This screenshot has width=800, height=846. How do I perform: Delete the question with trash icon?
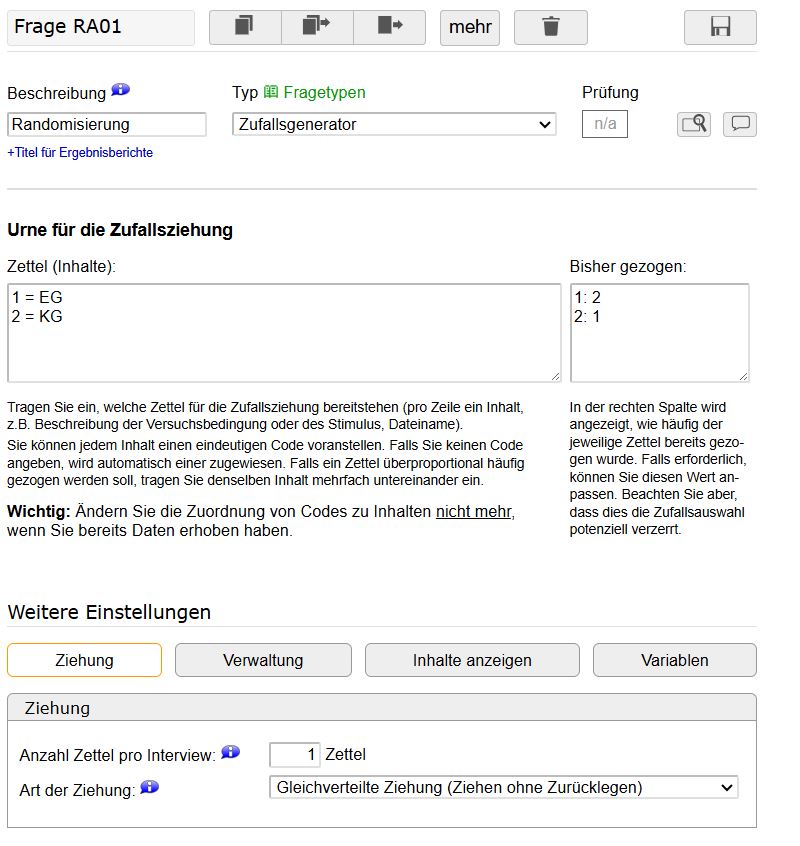[x=550, y=27]
